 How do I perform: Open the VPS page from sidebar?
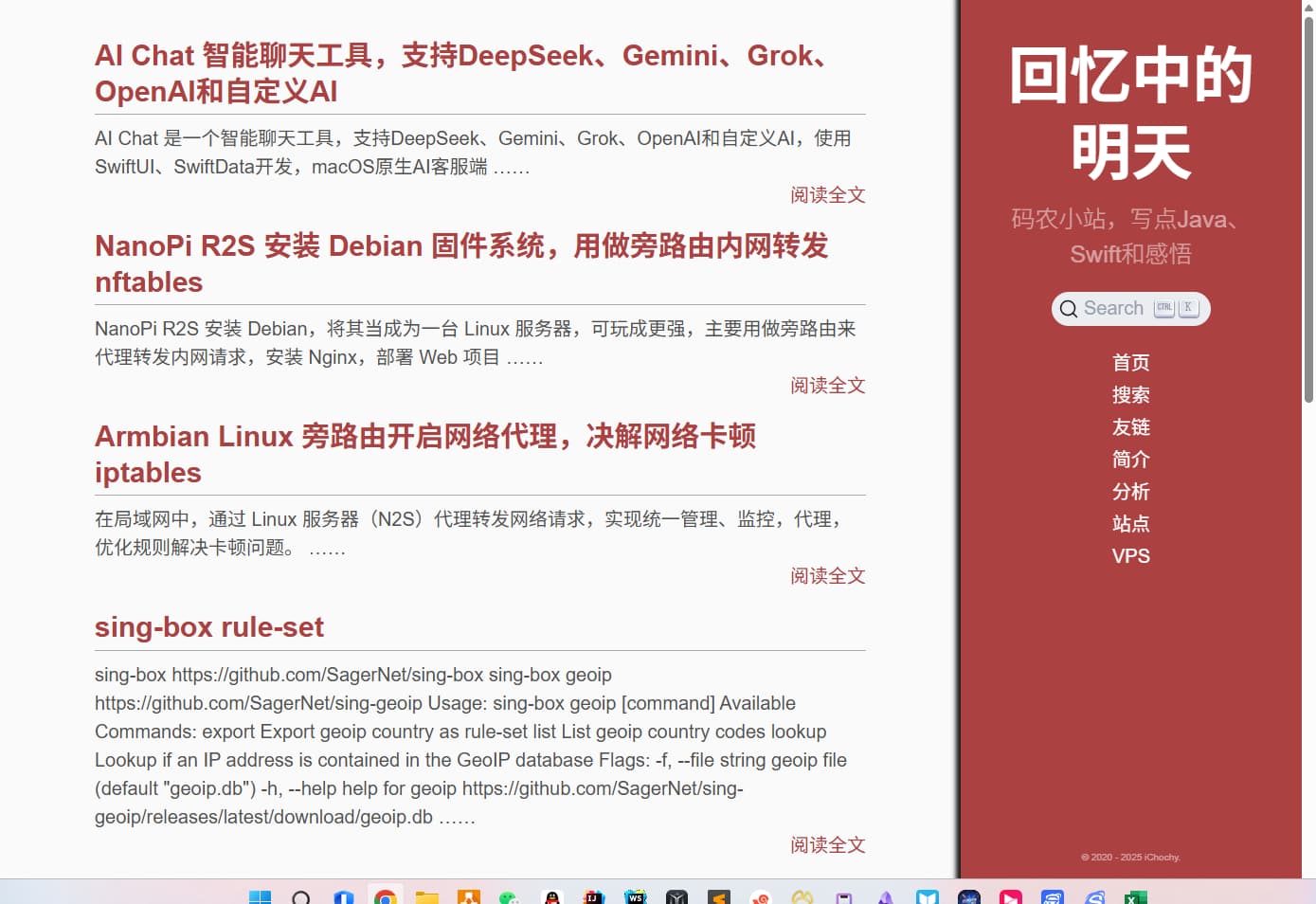1130,556
